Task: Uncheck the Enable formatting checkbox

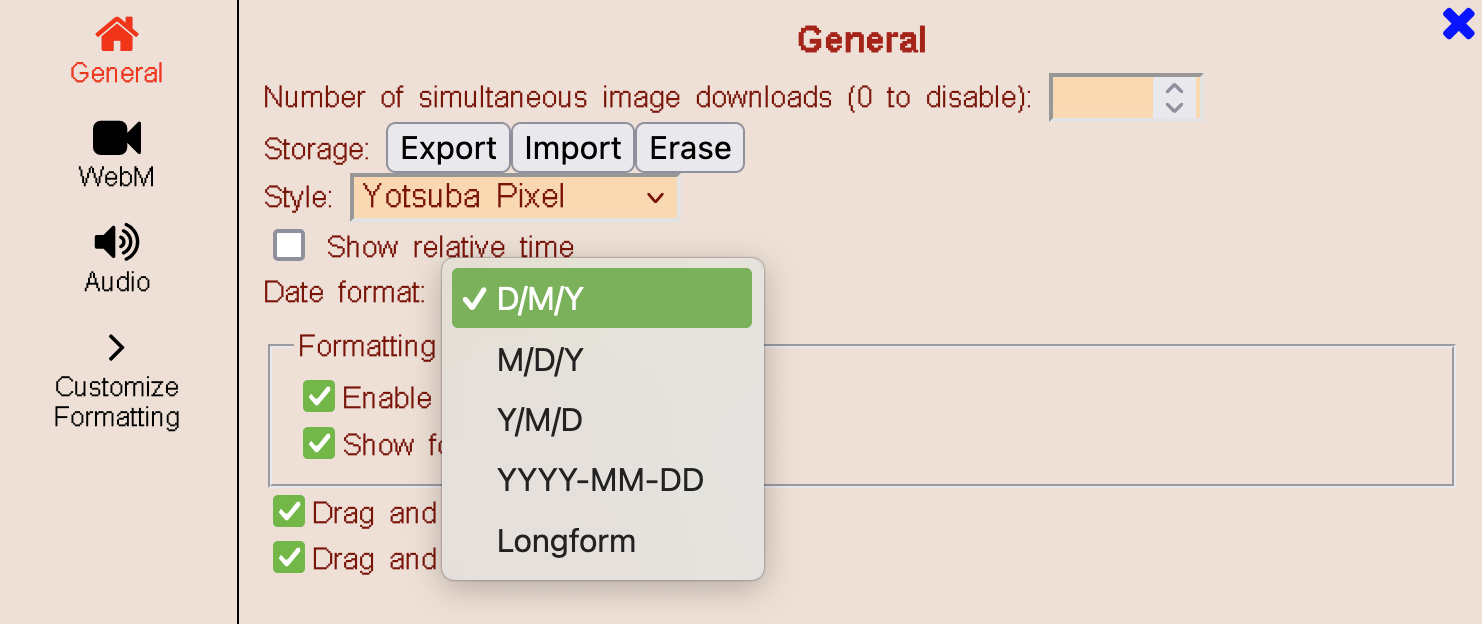Action: click(x=319, y=397)
